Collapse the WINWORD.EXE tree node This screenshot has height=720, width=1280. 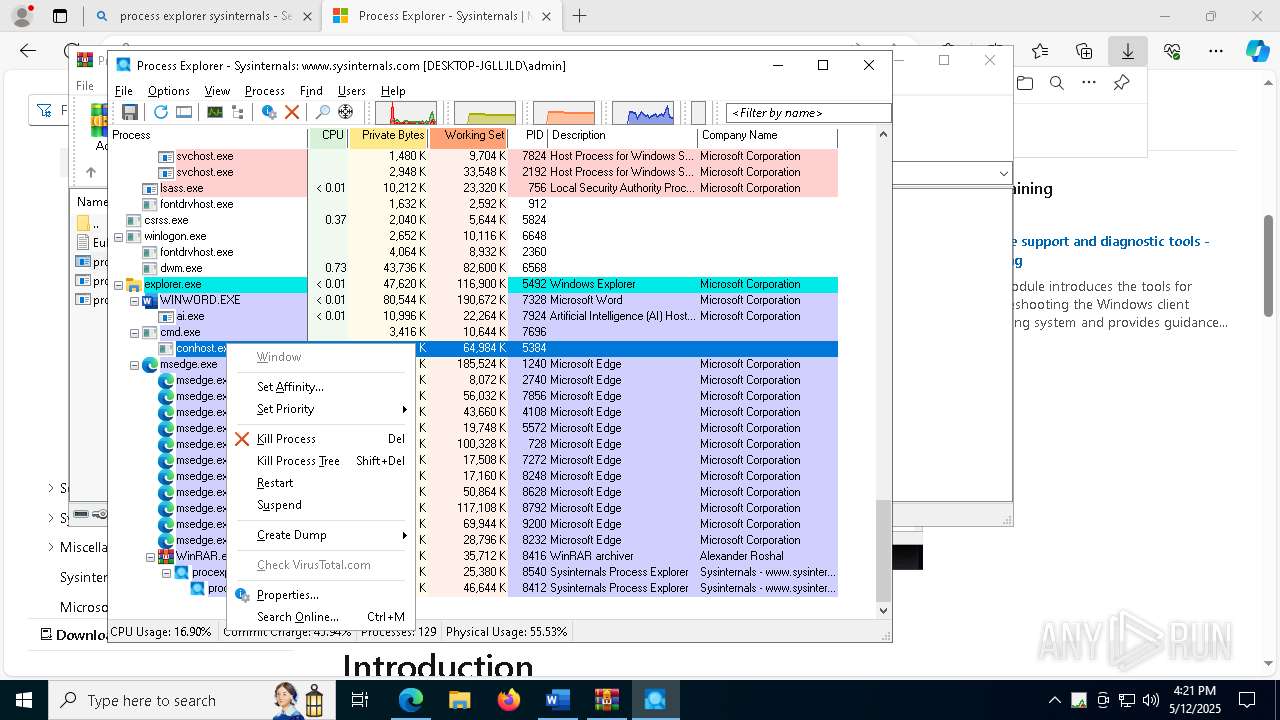(134, 301)
